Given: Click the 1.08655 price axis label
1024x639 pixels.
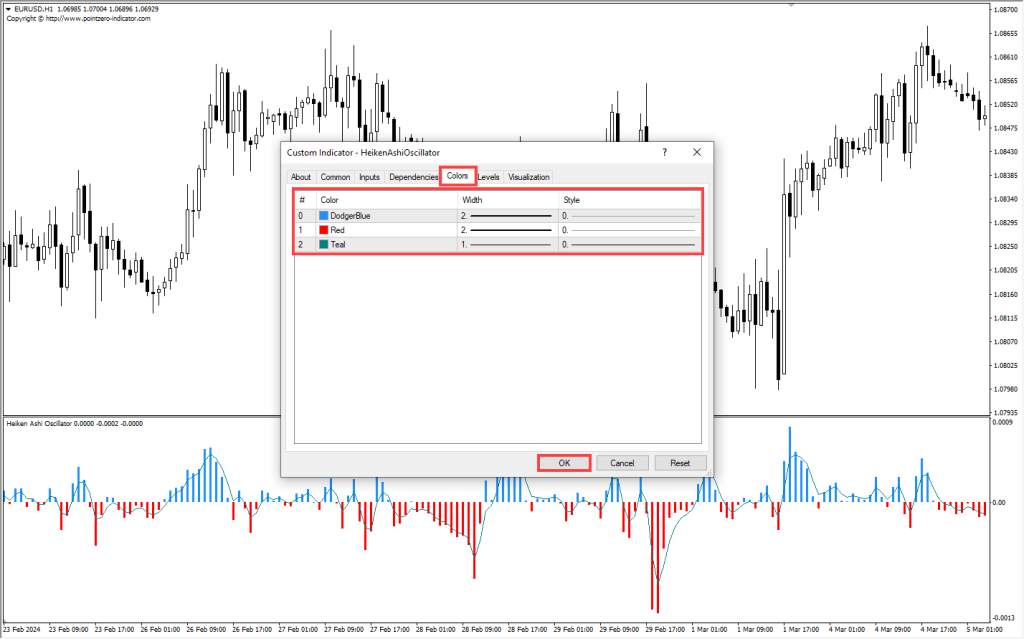Looking at the screenshot, I should pos(1006,33).
